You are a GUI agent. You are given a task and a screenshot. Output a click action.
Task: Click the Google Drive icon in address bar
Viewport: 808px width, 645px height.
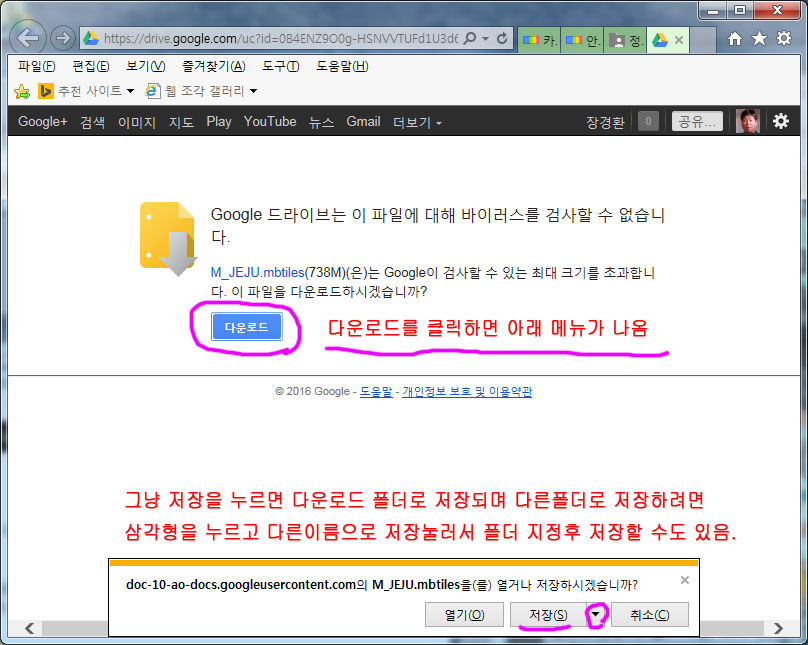tap(91, 39)
